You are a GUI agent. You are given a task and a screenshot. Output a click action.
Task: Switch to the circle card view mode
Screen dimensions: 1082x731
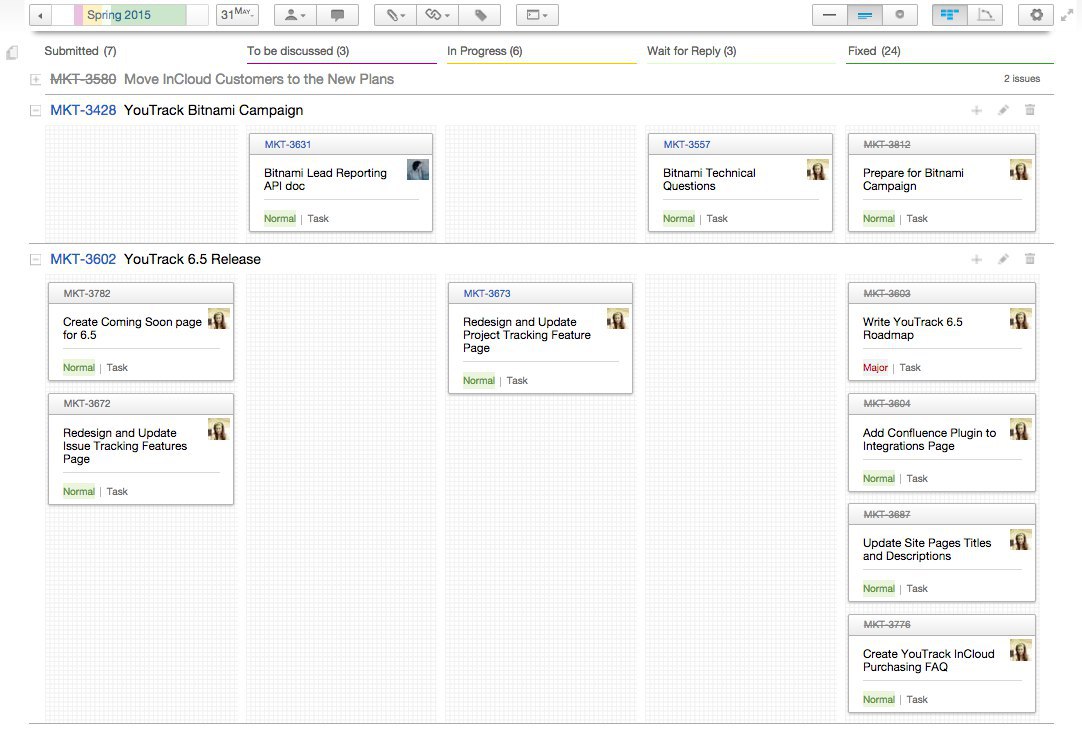(x=900, y=15)
